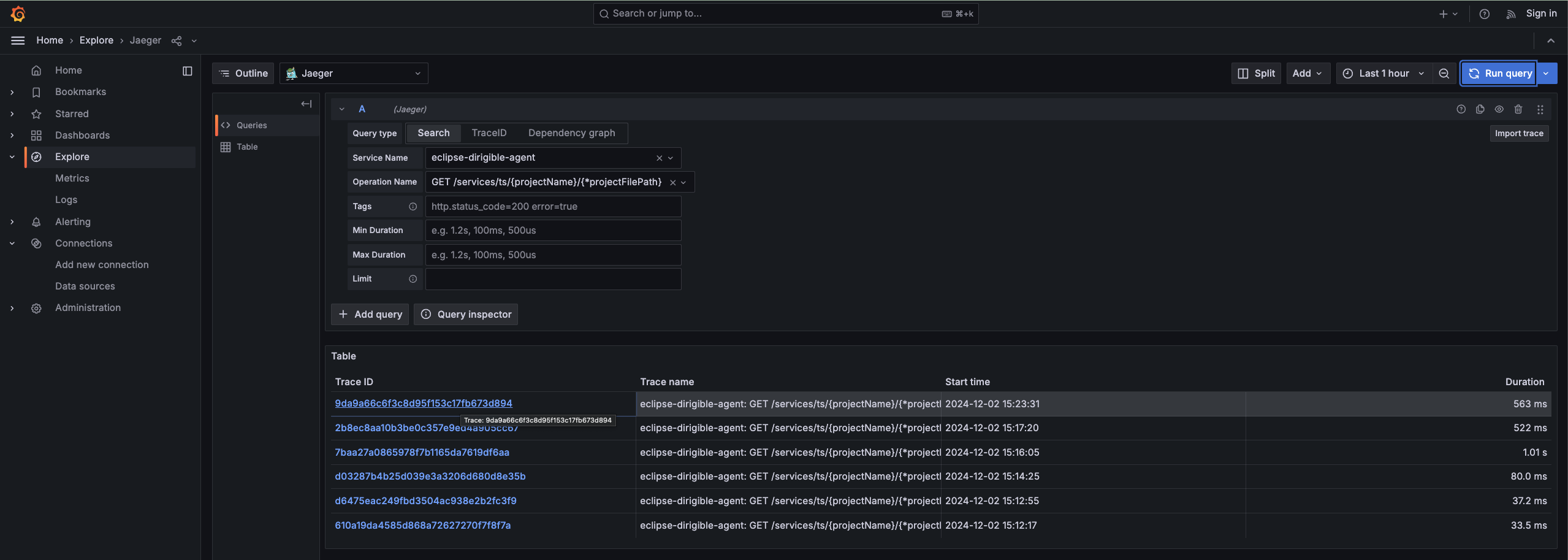Image resolution: width=1568 pixels, height=560 pixels.
Task: Open trace 610a19da4585d868a72627270f7f8f7a
Action: (x=423, y=526)
